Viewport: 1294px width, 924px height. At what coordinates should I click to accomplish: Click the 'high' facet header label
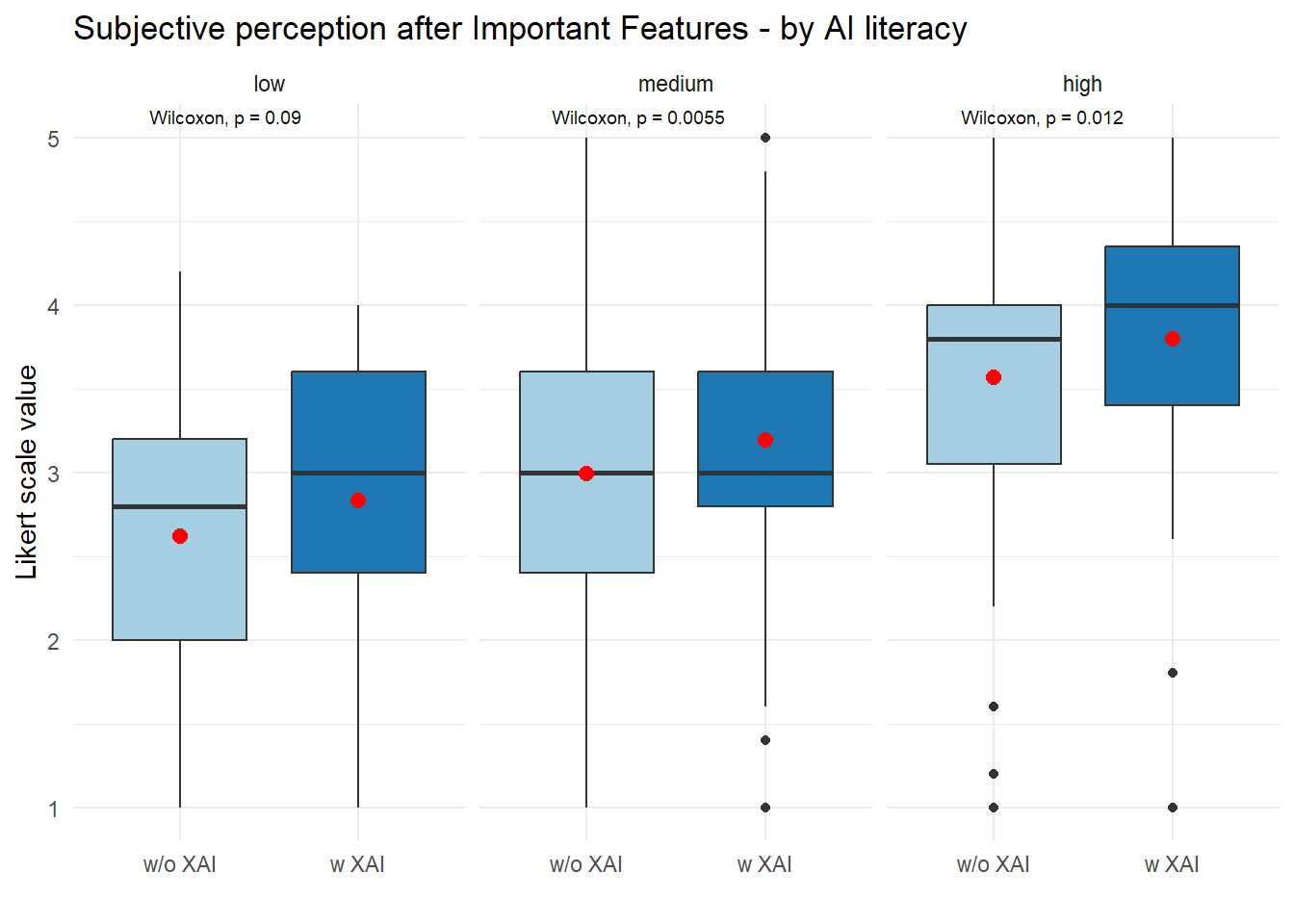[x=1082, y=85]
